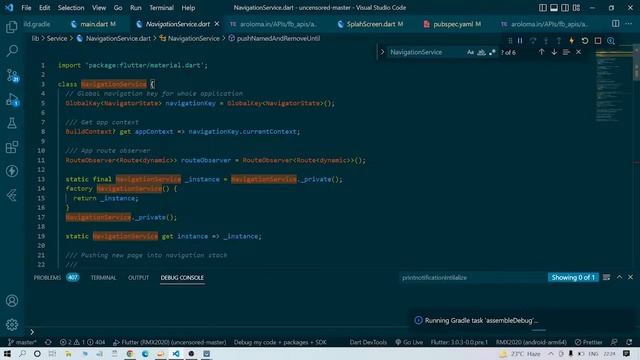Toggle primary side bar layout icon
Image resolution: width=640 pixels, height=360 pixels.
click(x=543, y=8)
